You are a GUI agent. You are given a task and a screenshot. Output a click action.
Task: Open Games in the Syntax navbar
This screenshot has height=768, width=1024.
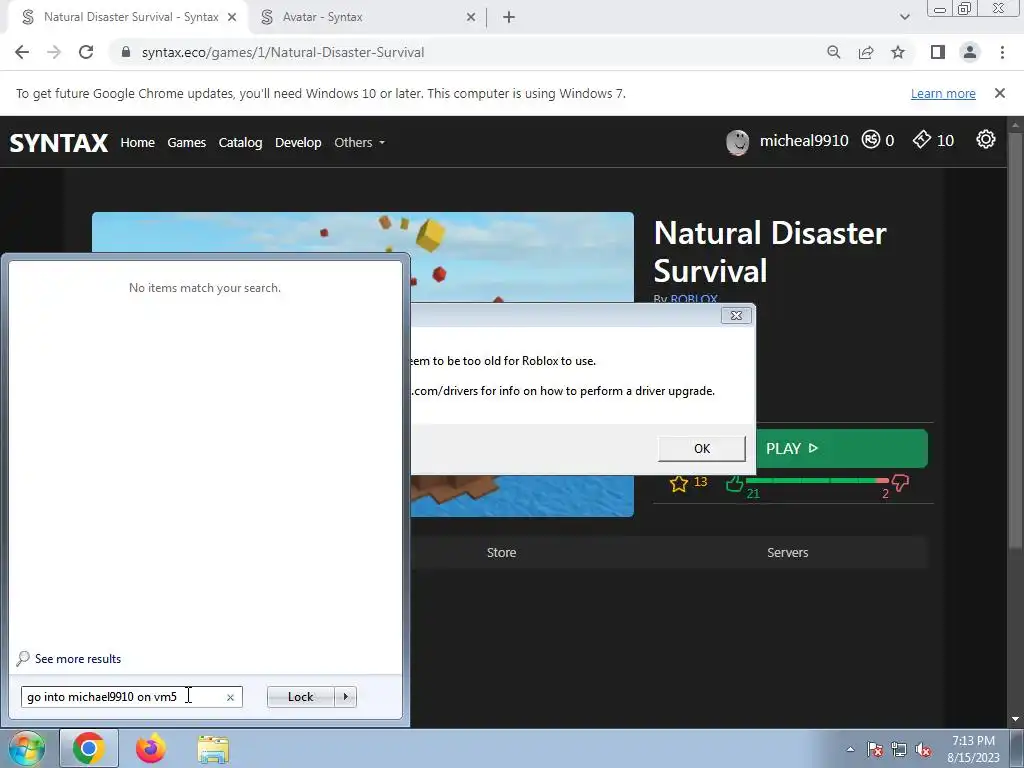tap(186, 142)
